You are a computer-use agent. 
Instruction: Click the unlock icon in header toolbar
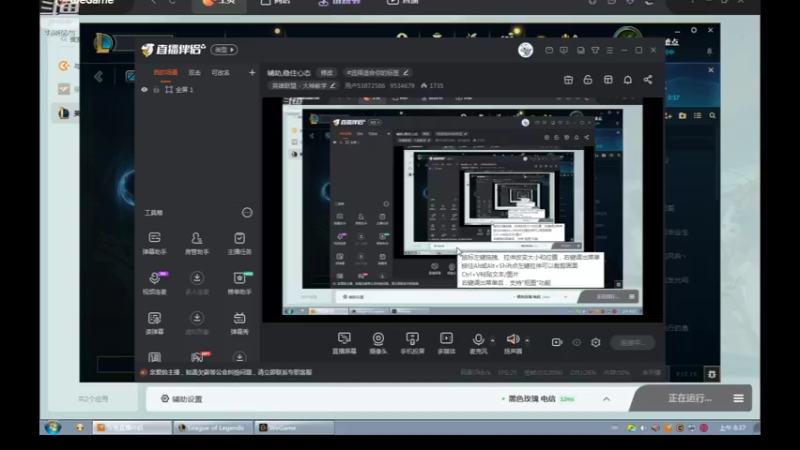pyautogui.click(x=588, y=80)
